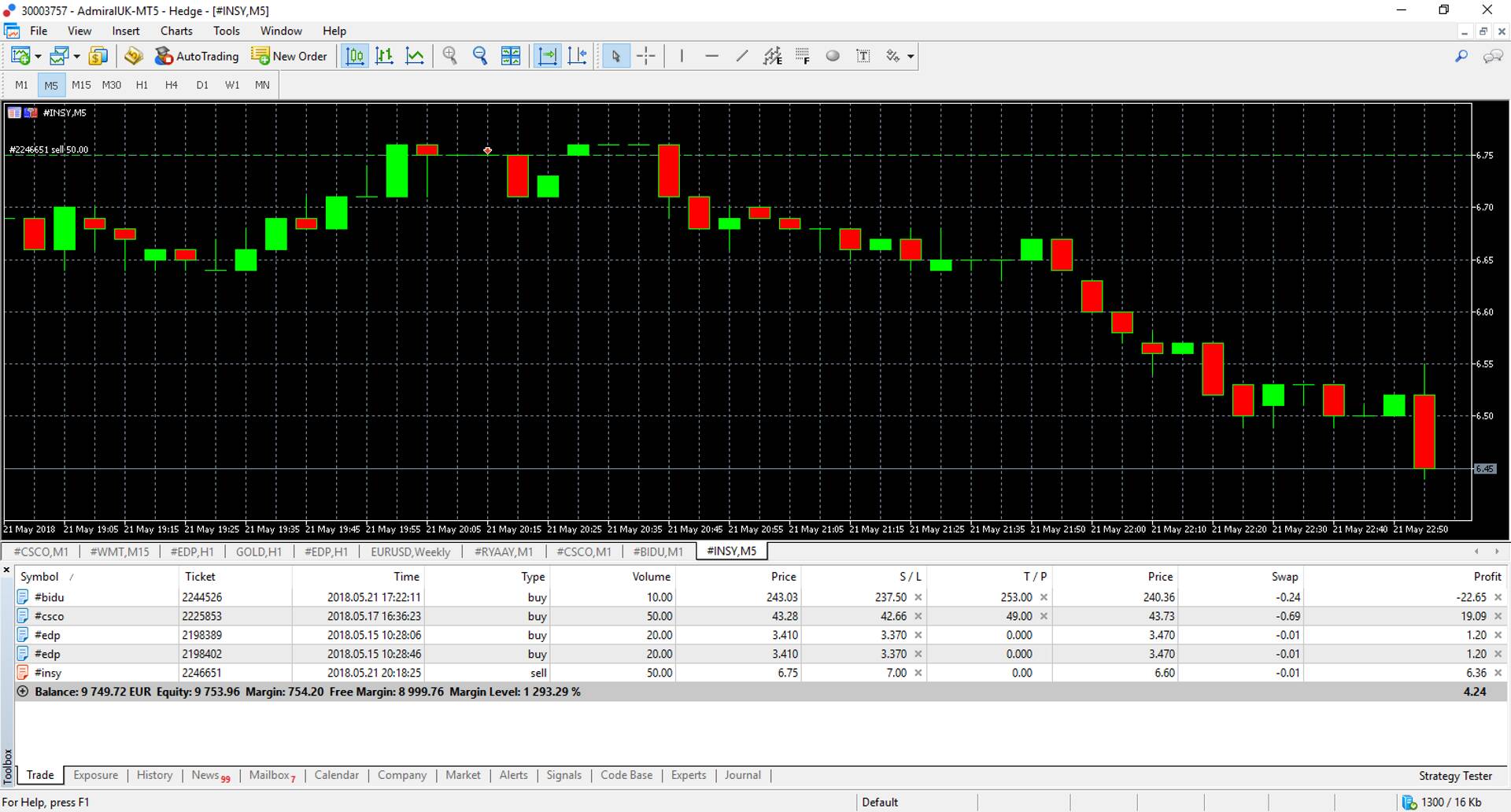Select the Fibonacci retracement tool
This screenshot has height=812, width=1511.
point(803,56)
